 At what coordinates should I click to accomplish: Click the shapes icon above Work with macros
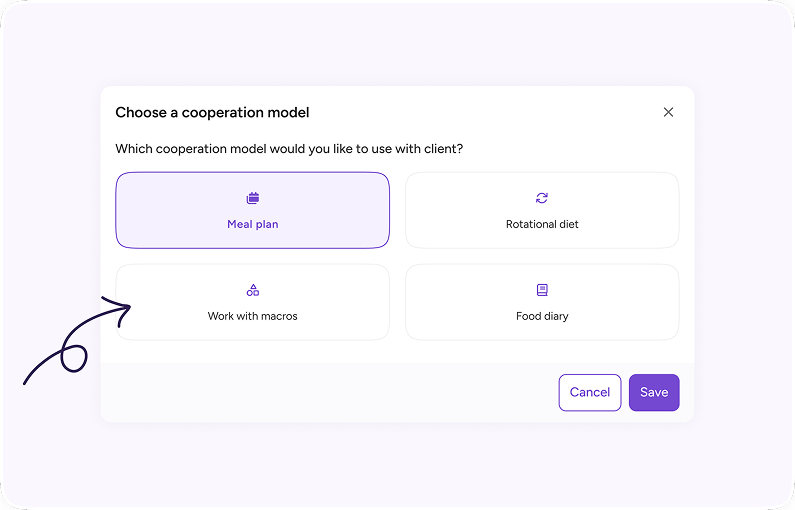pos(252,290)
